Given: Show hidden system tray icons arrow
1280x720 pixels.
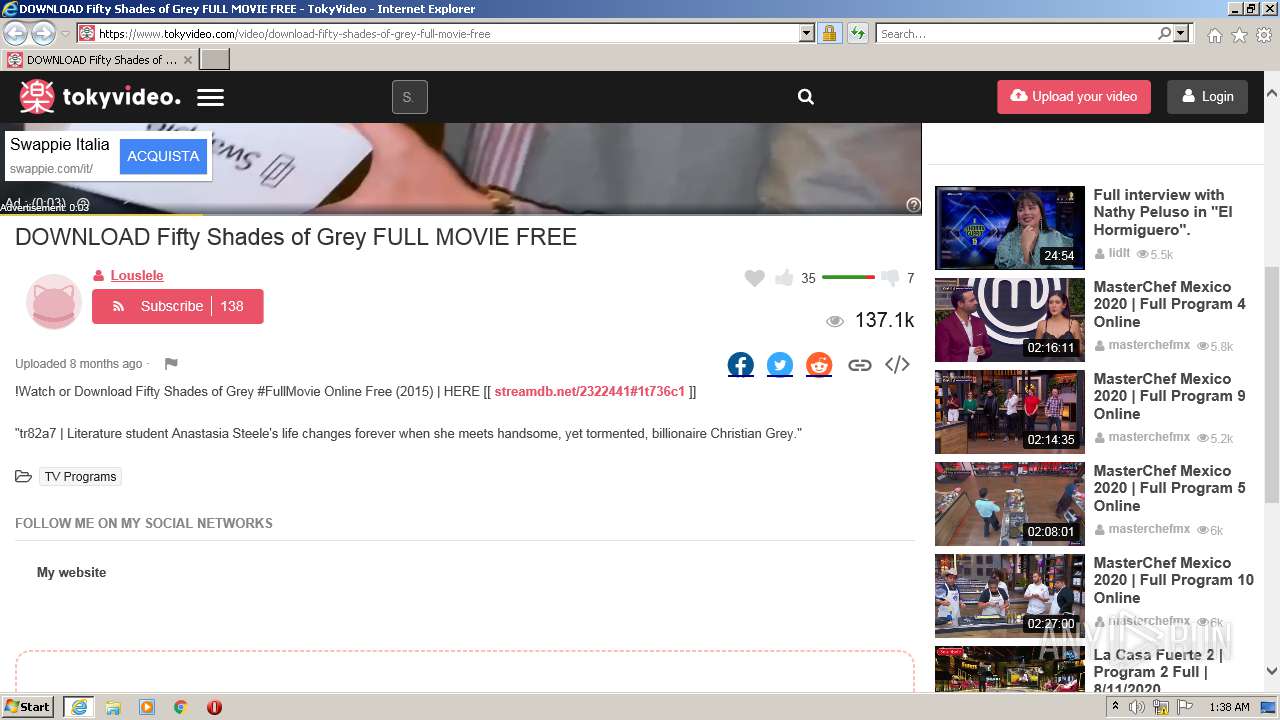Looking at the screenshot, I should coord(1115,707).
